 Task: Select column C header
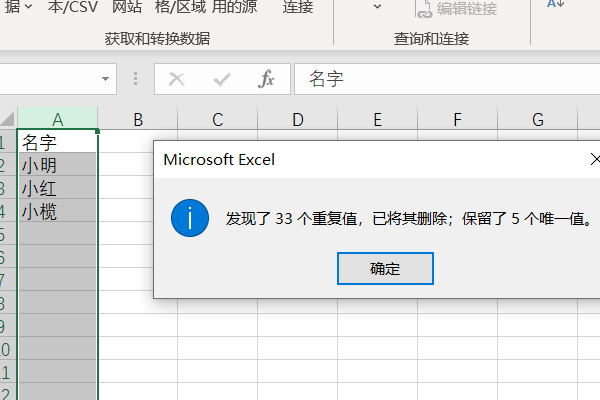pos(218,119)
